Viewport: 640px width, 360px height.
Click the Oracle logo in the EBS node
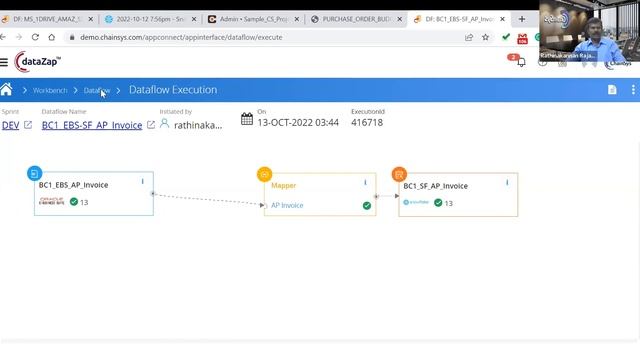(x=52, y=201)
